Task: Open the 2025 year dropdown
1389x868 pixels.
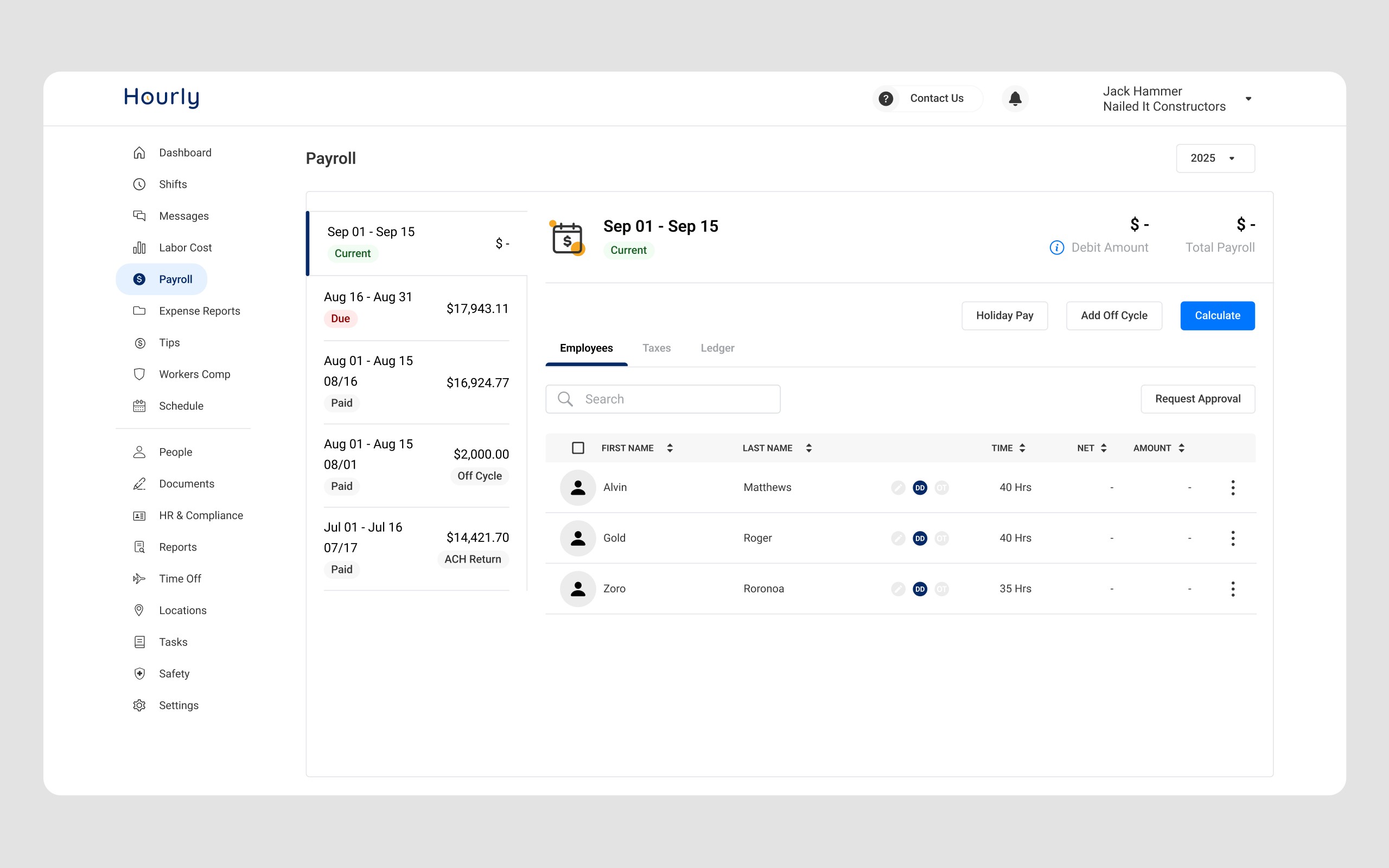Action: (x=1214, y=158)
